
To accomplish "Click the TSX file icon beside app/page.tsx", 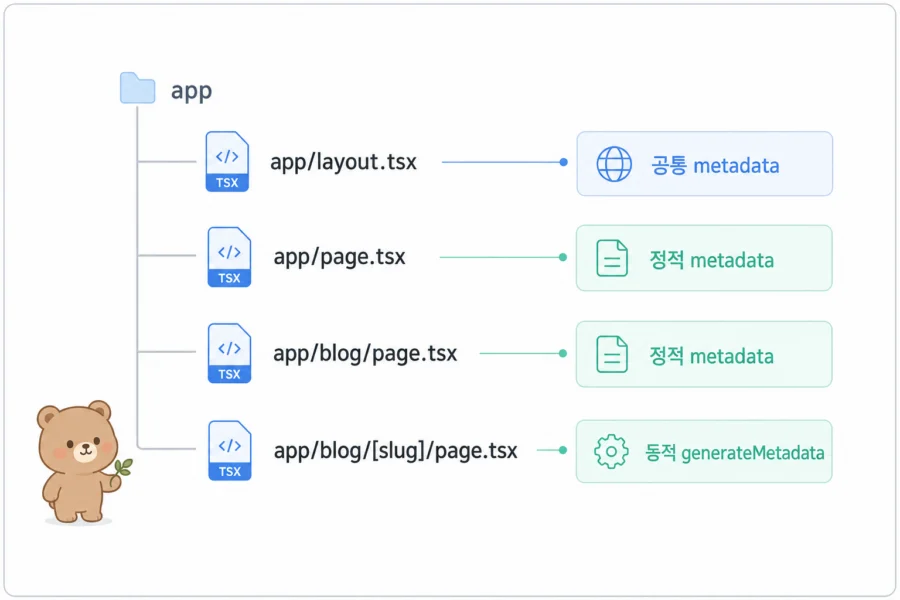I will point(229,257).
